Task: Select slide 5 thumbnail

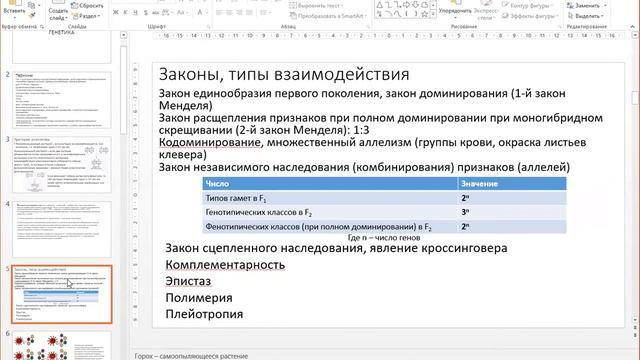Action: tap(61, 294)
